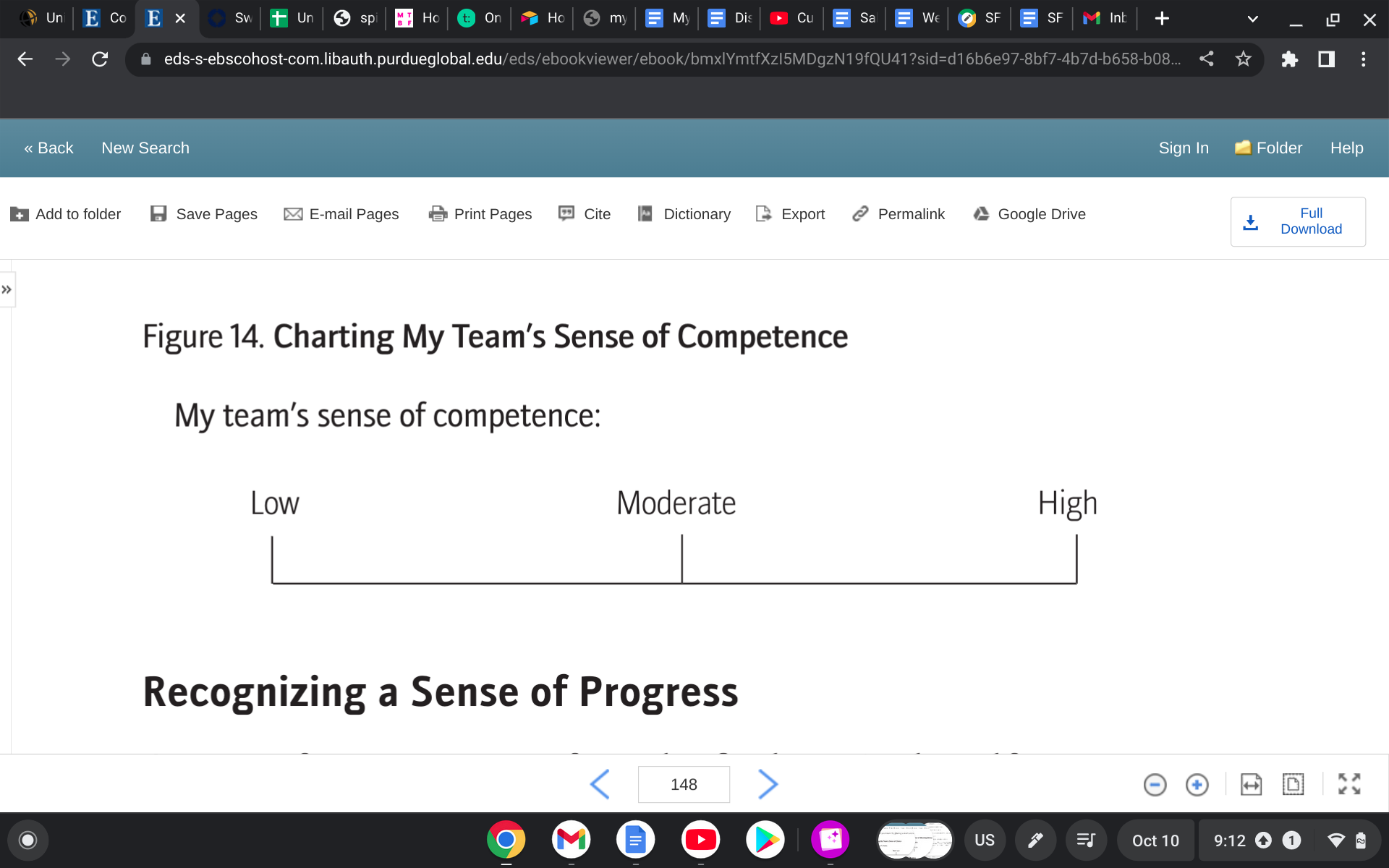Click the page number field showing 148
Image resolution: width=1389 pixels, height=868 pixels.
684,784
